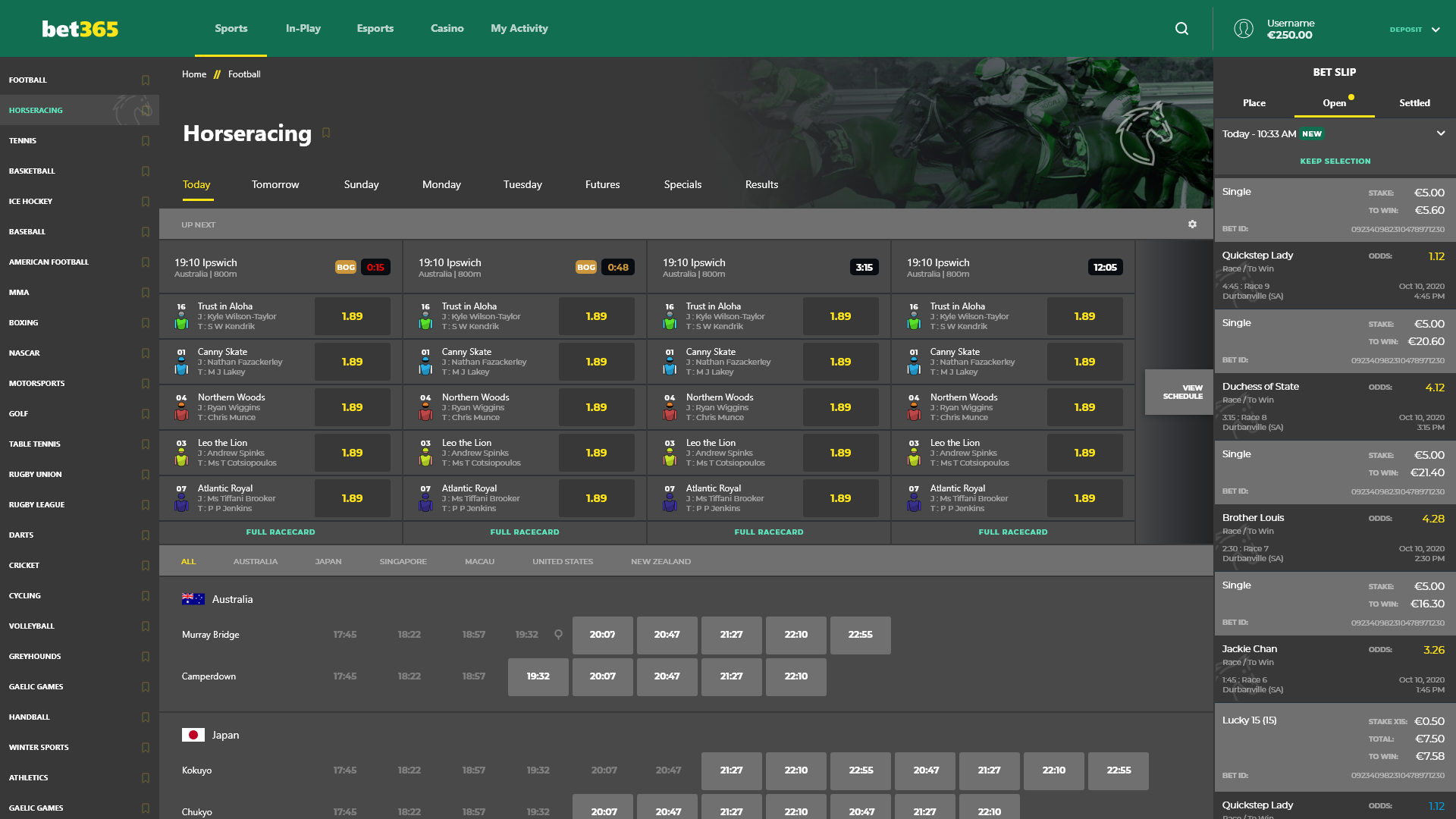The image size is (1456, 819).
Task: Toggle favourite bookmark for Tennis
Action: click(146, 140)
